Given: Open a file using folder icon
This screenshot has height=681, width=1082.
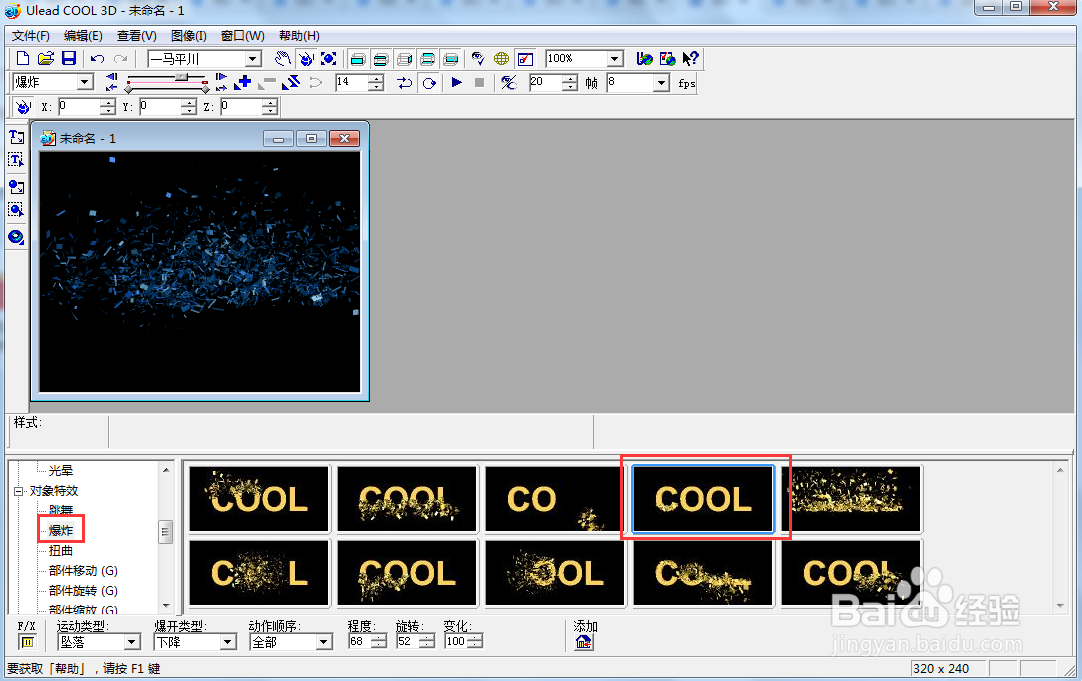Looking at the screenshot, I should pos(46,59).
